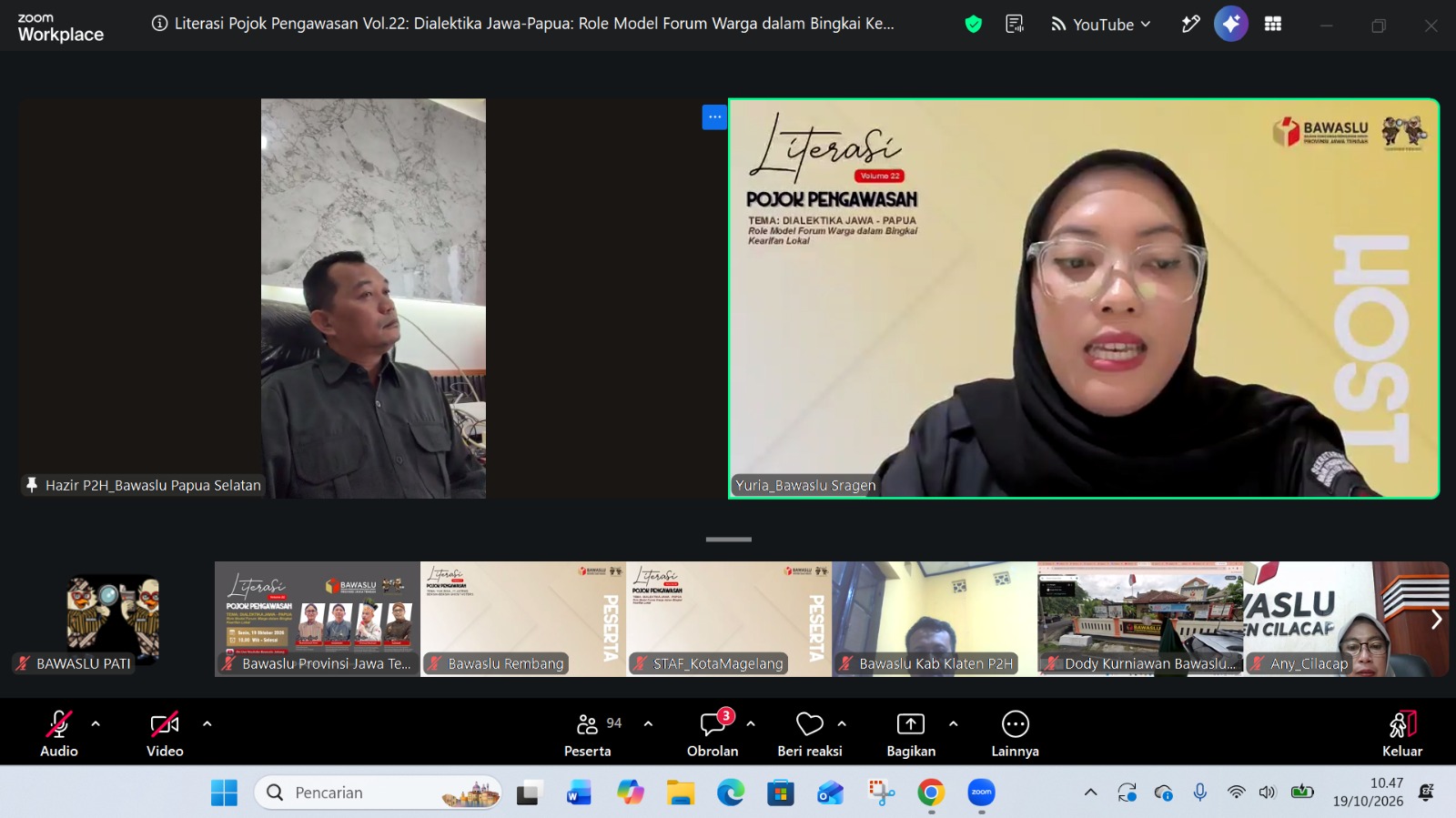This screenshot has height=818, width=1456.
Task: Click the meeting info icon beside the title
Action: [159, 24]
